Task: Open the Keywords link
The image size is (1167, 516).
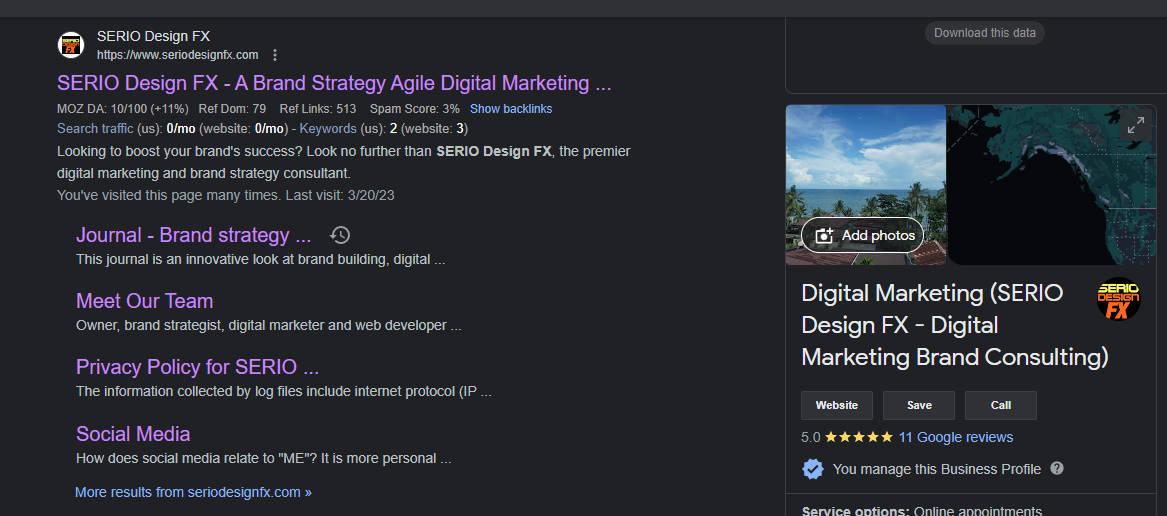Action: click(x=328, y=129)
